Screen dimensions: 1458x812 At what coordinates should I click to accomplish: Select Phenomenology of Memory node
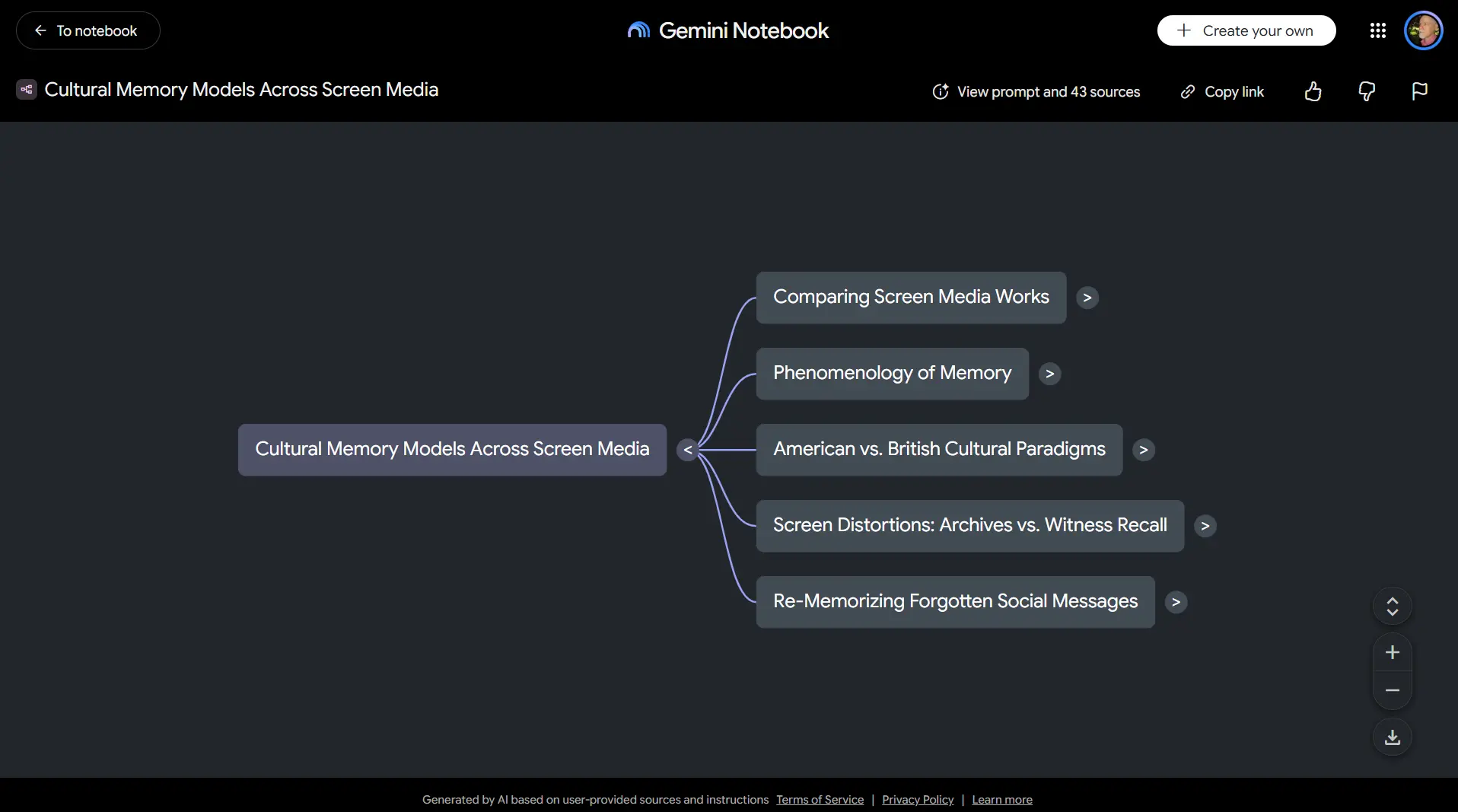892,374
